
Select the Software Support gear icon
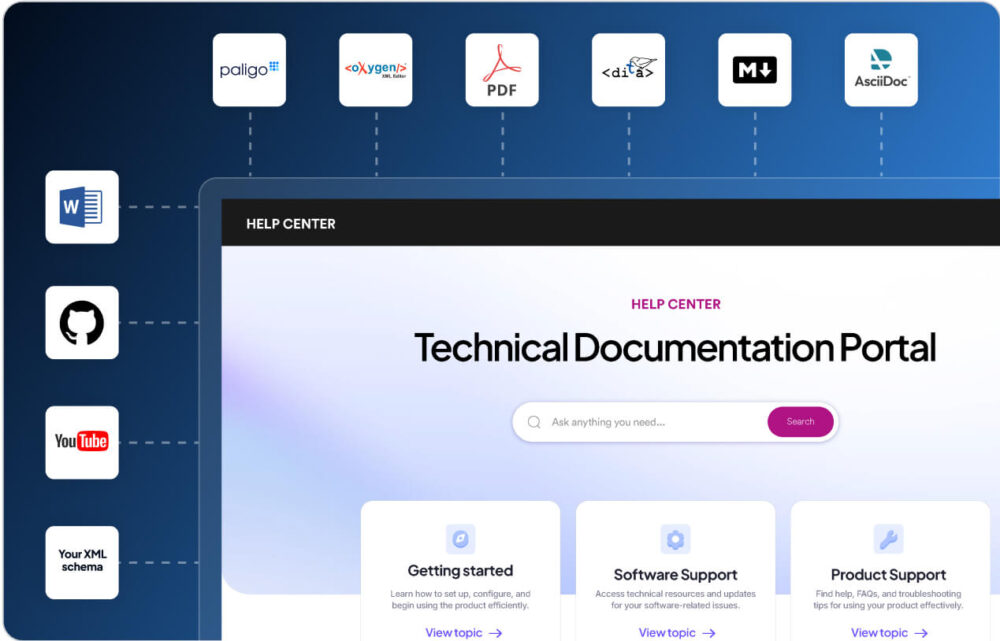tap(675, 538)
